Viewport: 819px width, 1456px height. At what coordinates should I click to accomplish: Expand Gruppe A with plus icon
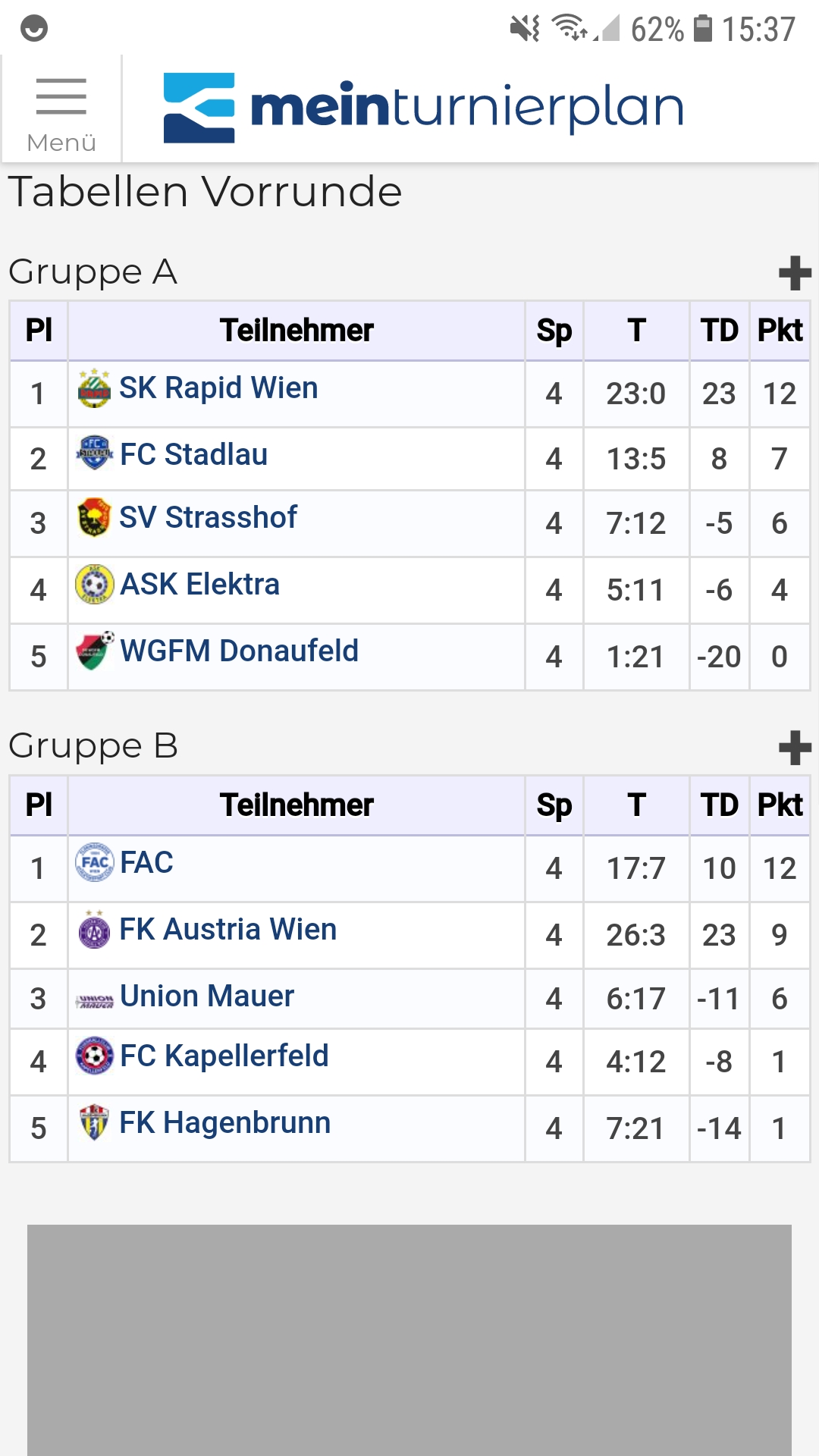[795, 273]
